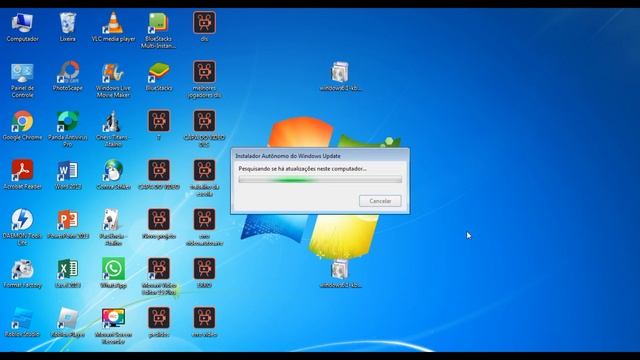Open the Chess Titans shortcut

tap(113, 129)
